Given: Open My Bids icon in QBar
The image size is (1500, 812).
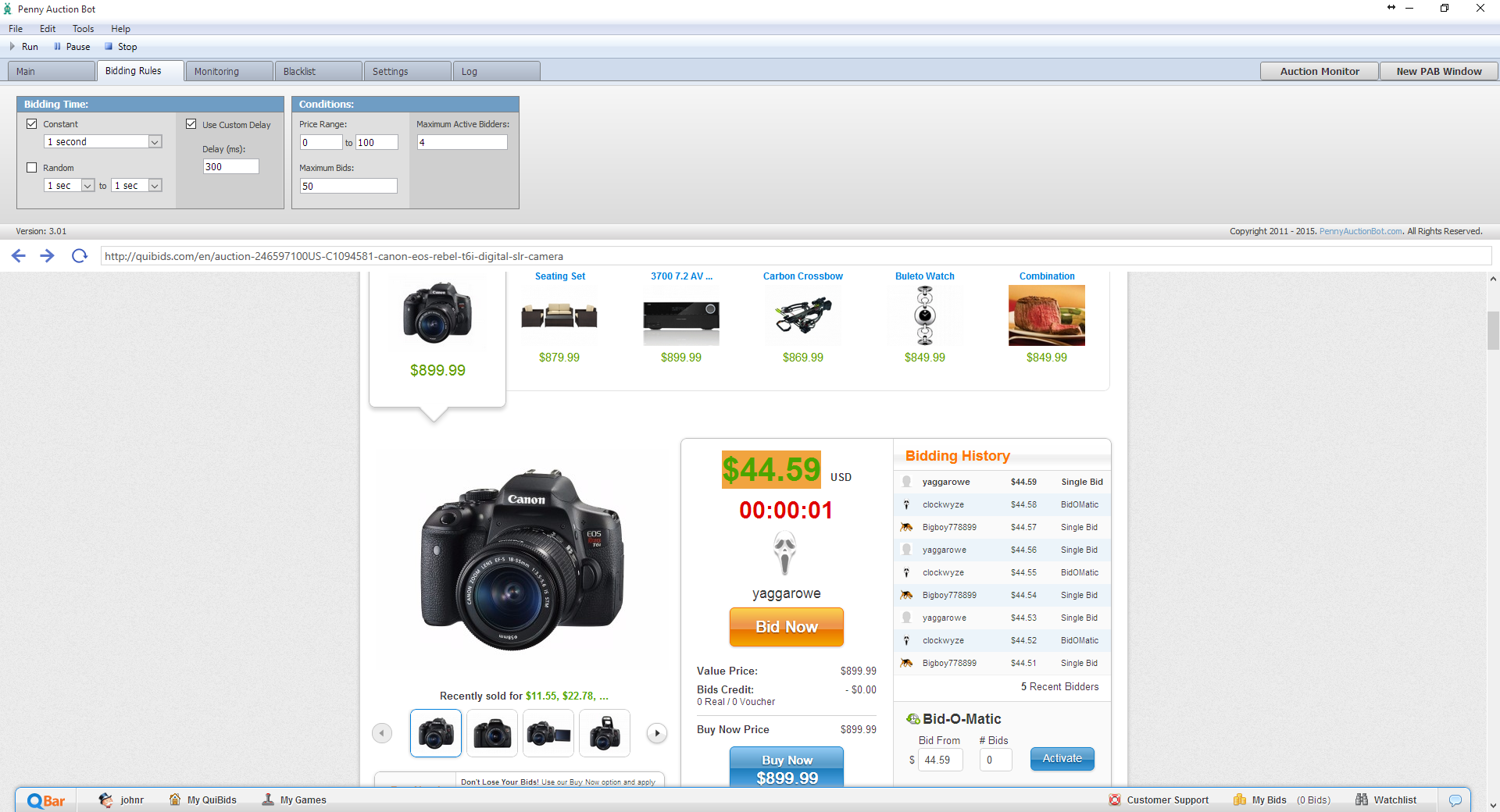Looking at the screenshot, I should point(1240,800).
